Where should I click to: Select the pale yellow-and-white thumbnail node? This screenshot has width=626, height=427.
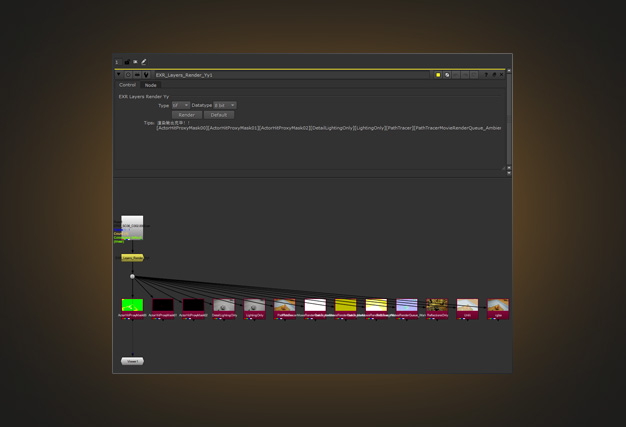[376, 309]
